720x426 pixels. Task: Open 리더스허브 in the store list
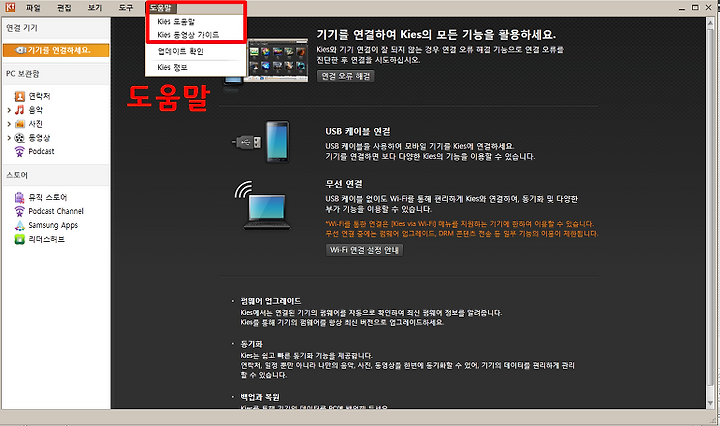click(46, 239)
